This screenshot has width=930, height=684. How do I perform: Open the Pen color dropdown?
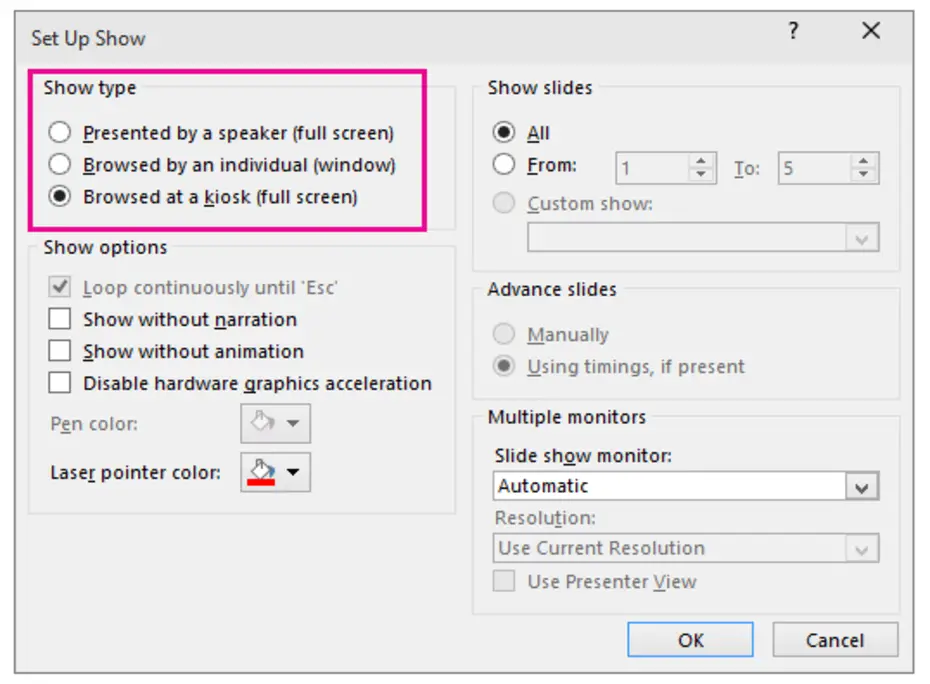click(275, 423)
